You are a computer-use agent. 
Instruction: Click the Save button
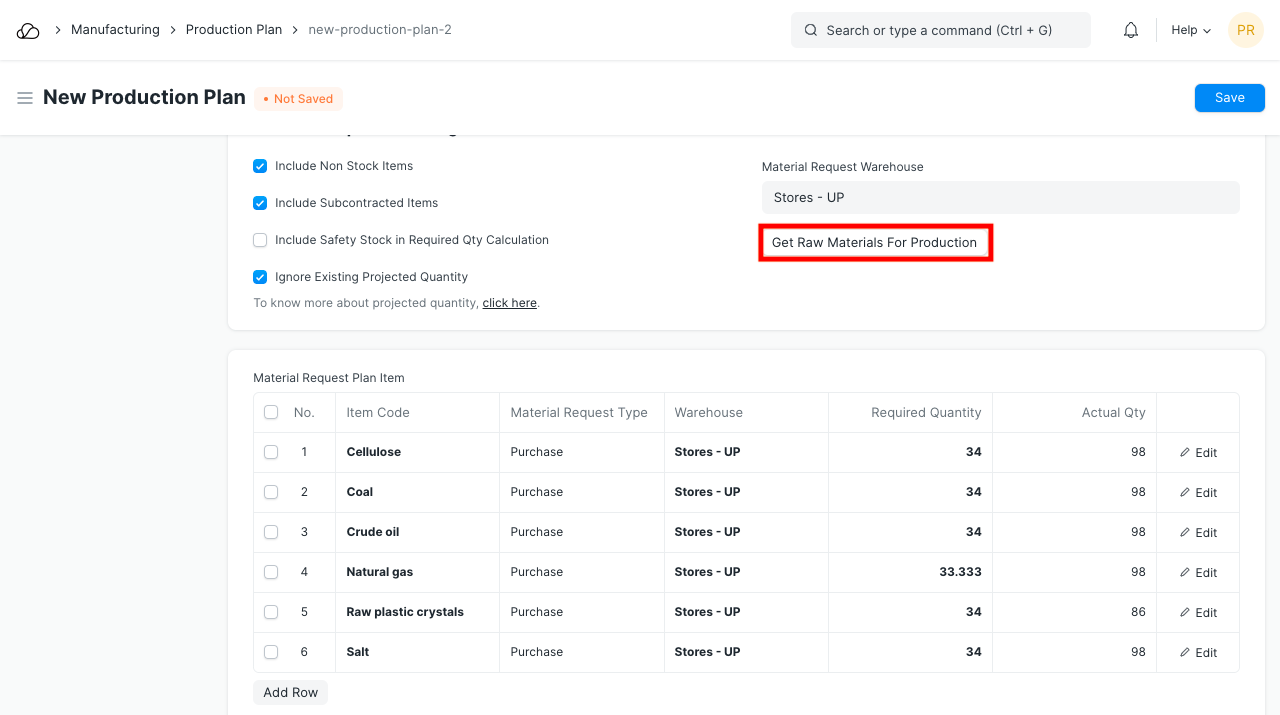point(1229,98)
